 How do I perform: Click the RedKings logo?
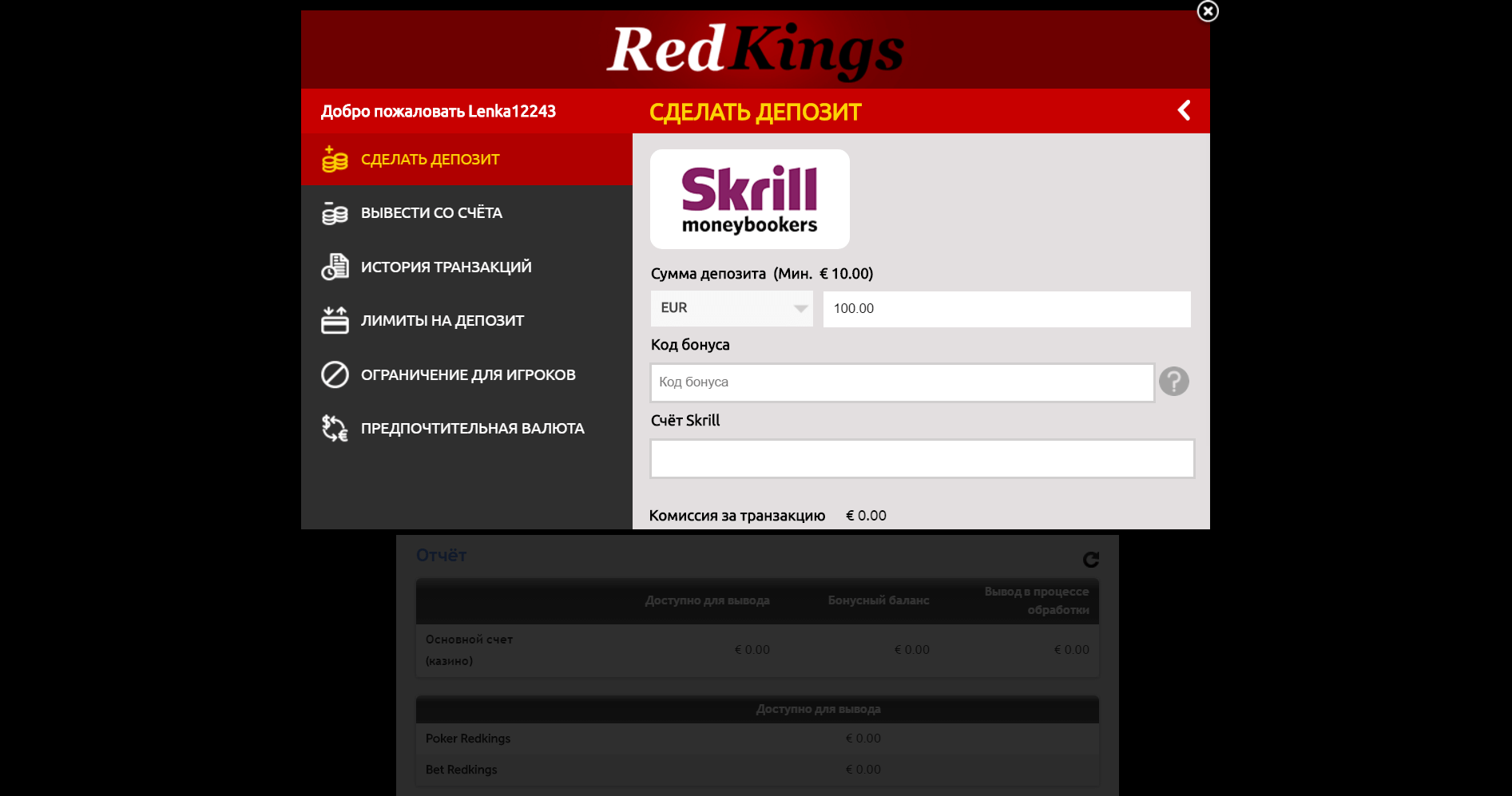[756, 50]
